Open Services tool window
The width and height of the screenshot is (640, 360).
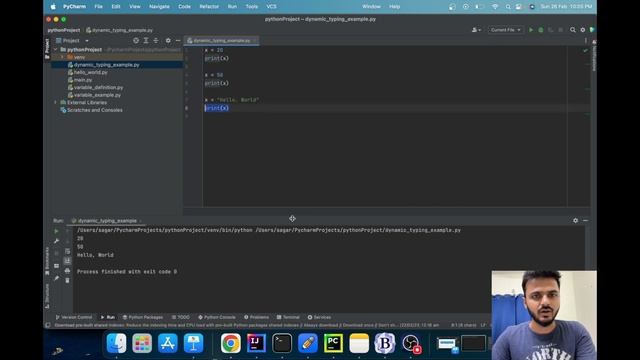coord(319,317)
